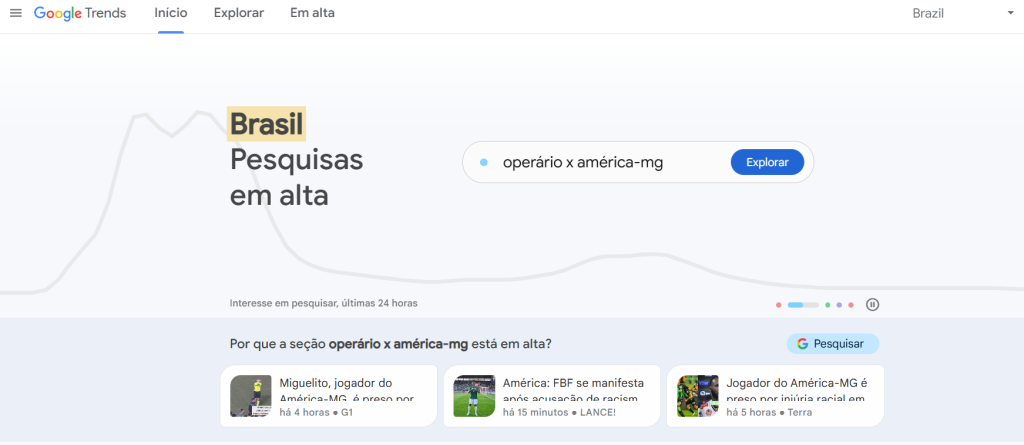The image size is (1024, 445).
Task: Open the Explorar tab
Action: [x=239, y=13]
